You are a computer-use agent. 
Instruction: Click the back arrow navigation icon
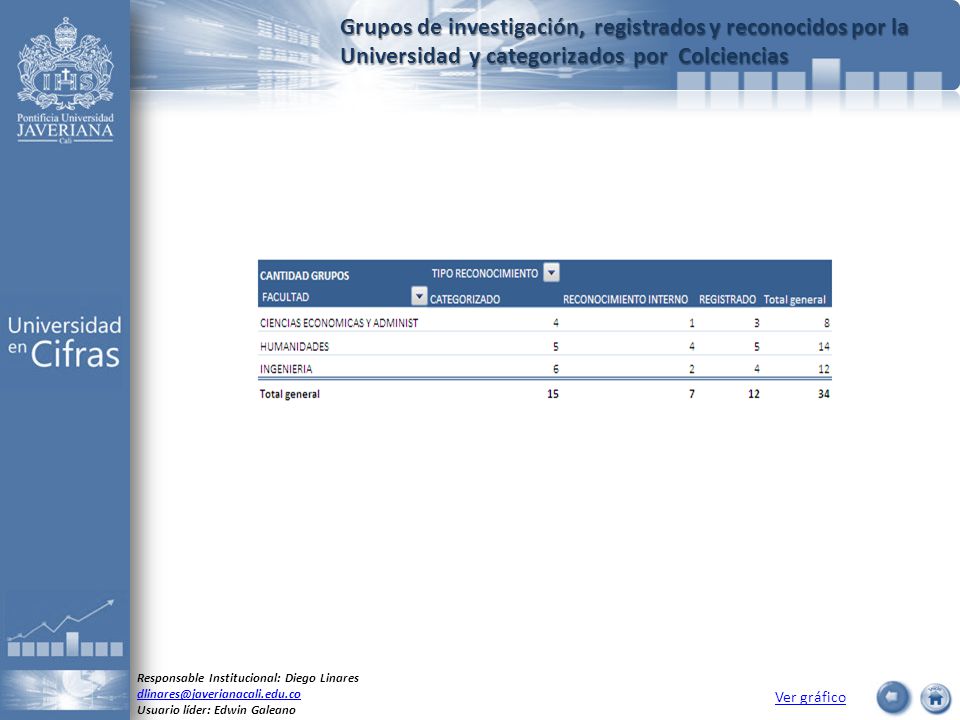pyautogui.click(x=893, y=697)
